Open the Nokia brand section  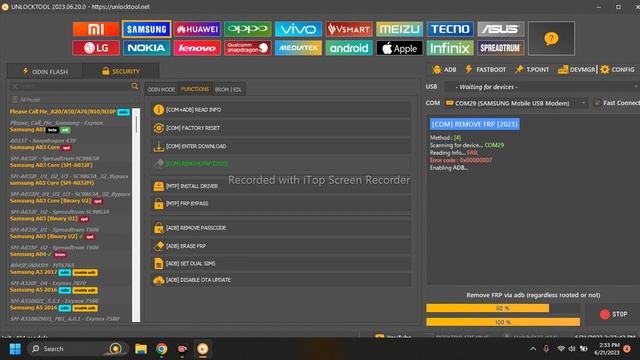(x=147, y=48)
